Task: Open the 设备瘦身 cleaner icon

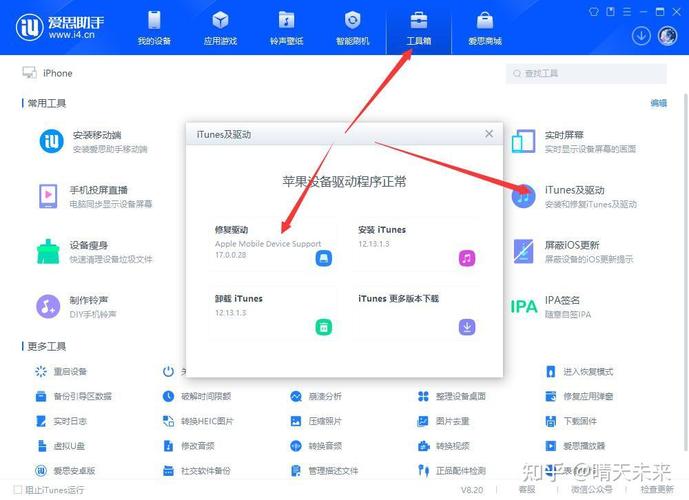Action: click(48, 251)
